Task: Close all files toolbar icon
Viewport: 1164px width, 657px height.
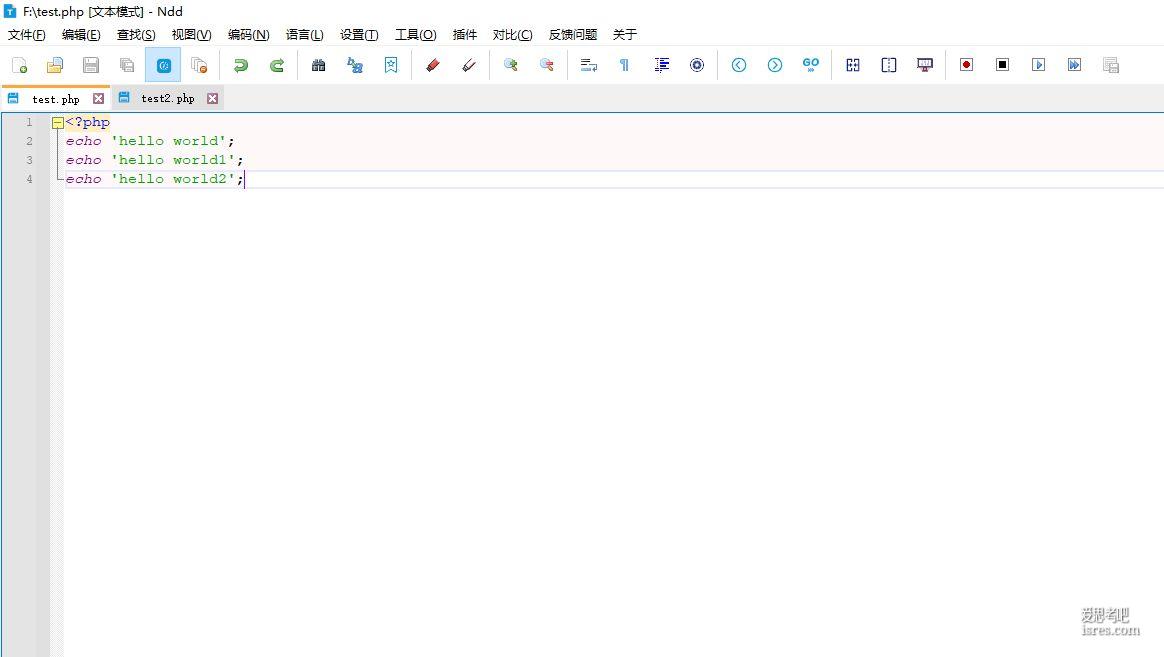Action: [199, 65]
